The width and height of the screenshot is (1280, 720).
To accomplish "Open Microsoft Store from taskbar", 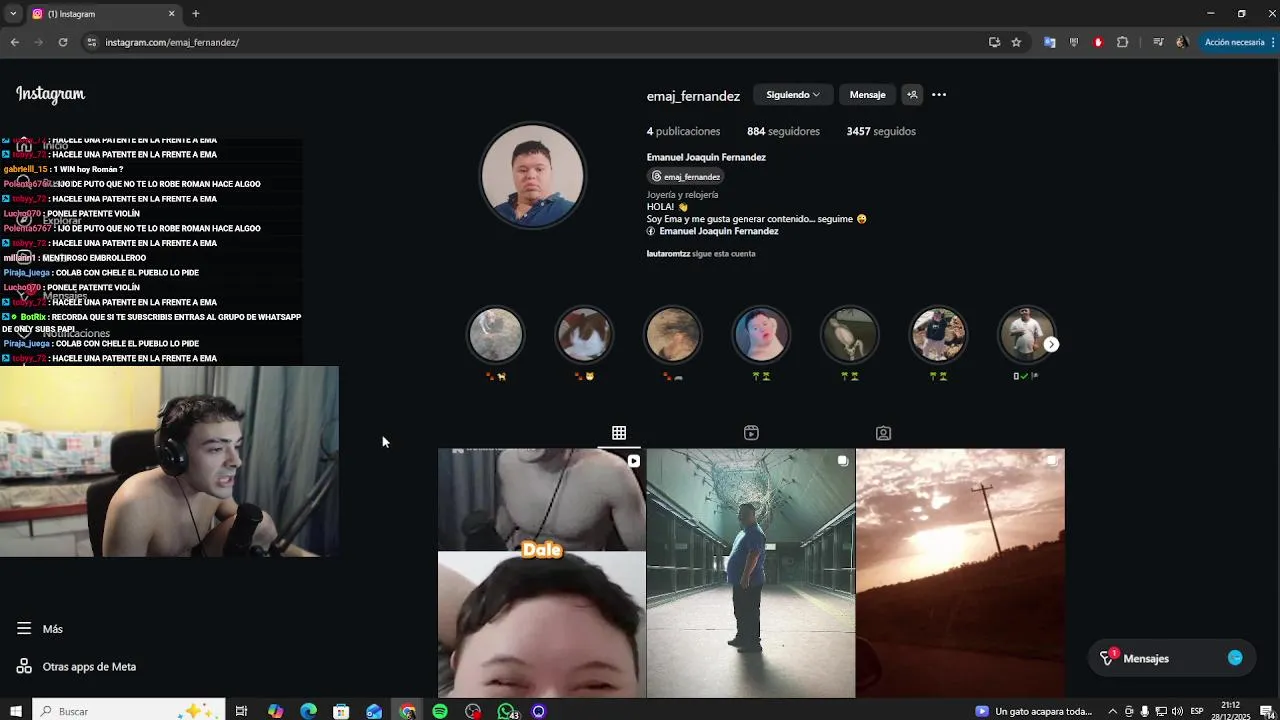I will 341,711.
